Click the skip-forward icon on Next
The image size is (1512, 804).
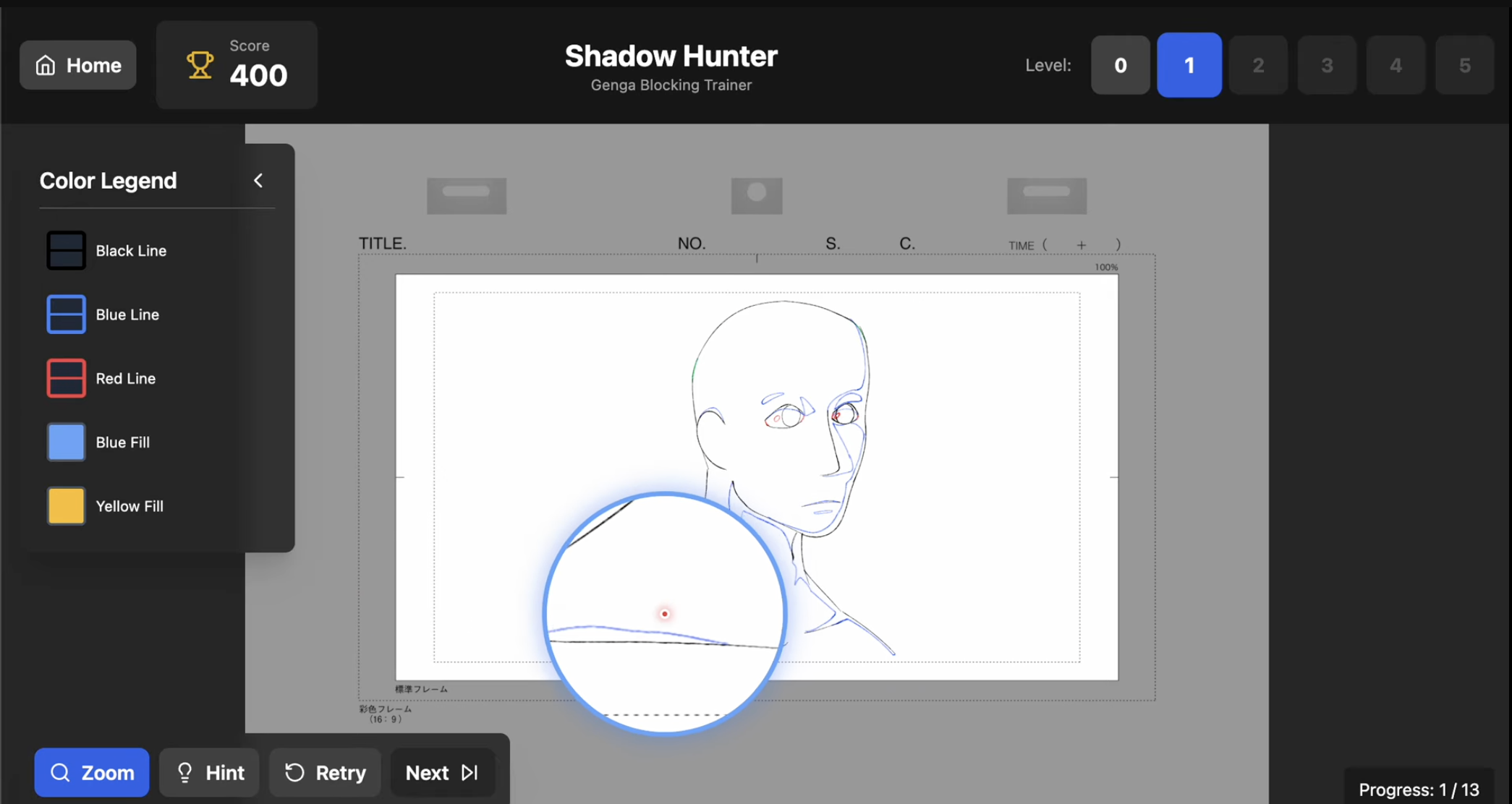tap(470, 772)
